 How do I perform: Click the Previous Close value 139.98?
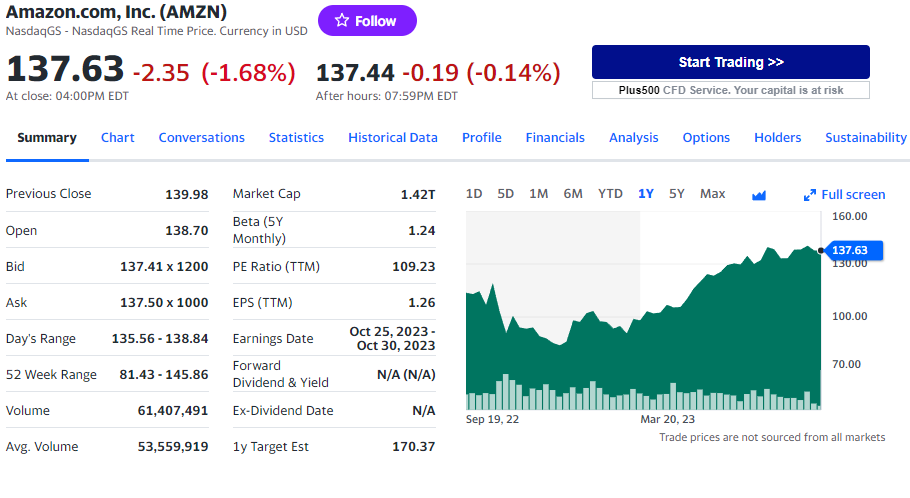pyautogui.click(x=187, y=194)
